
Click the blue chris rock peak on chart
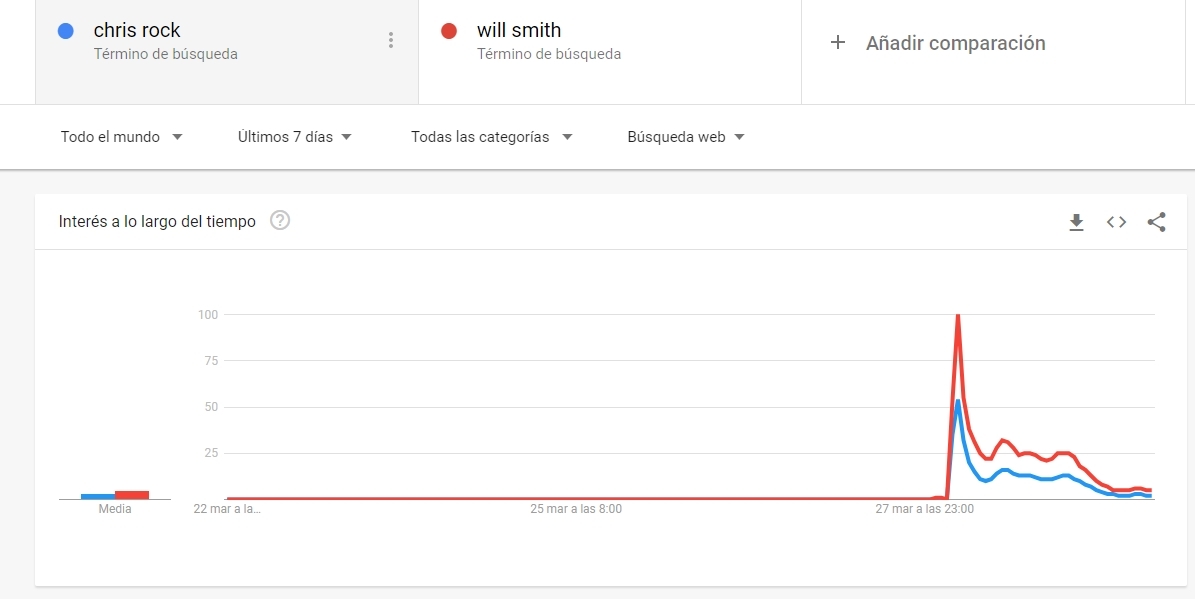(x=958, y=401)
